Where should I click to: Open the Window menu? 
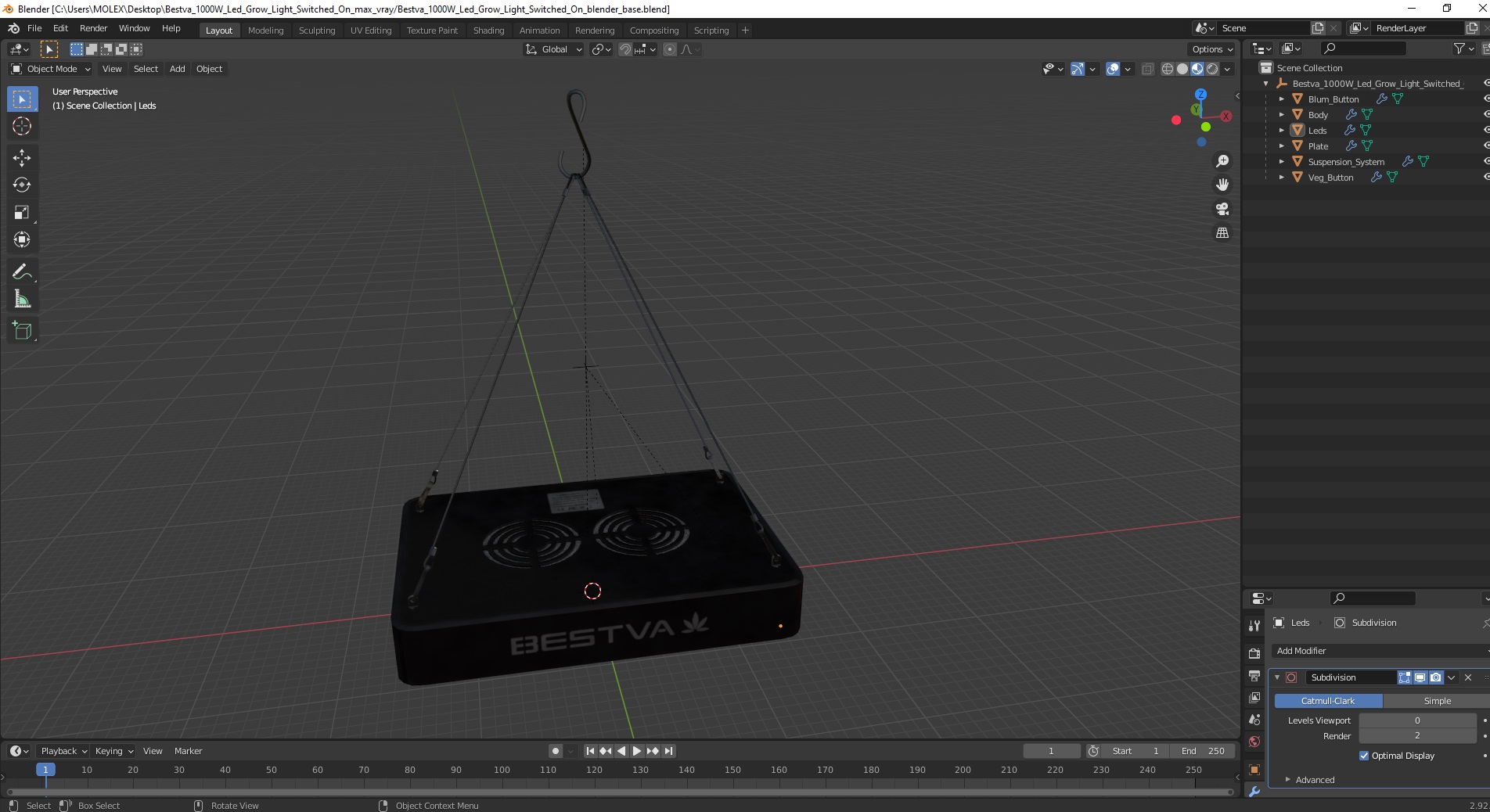134,28
